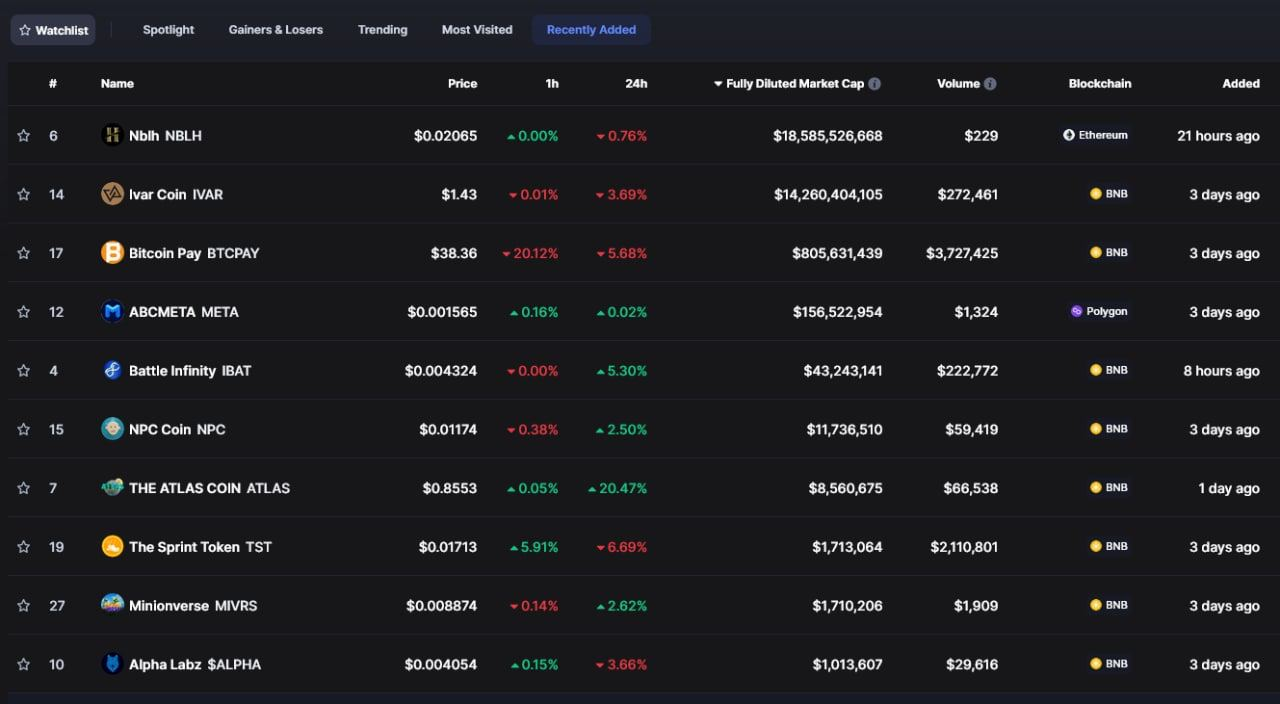Toggle watchlist star for The Sprint Token
This screenshot has height=704, width=1280.
point(24,547)
